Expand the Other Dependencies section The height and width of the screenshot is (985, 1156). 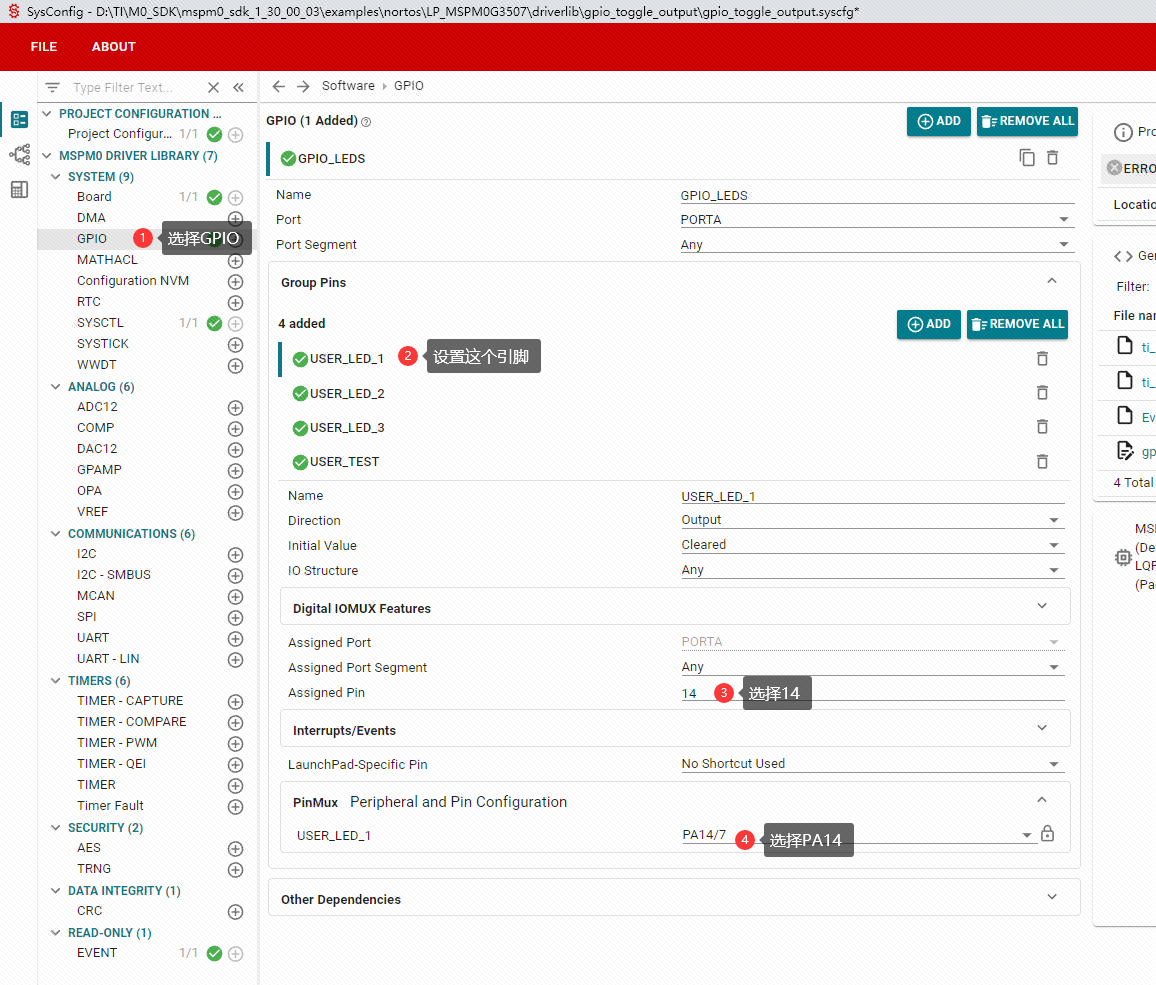(1052, 897)
